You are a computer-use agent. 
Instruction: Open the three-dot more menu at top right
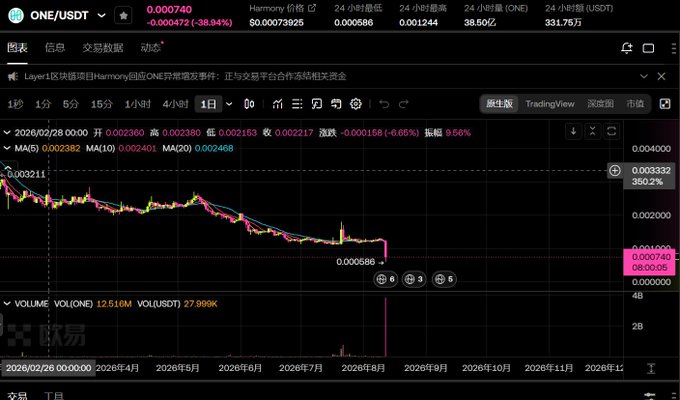point(673,48)
